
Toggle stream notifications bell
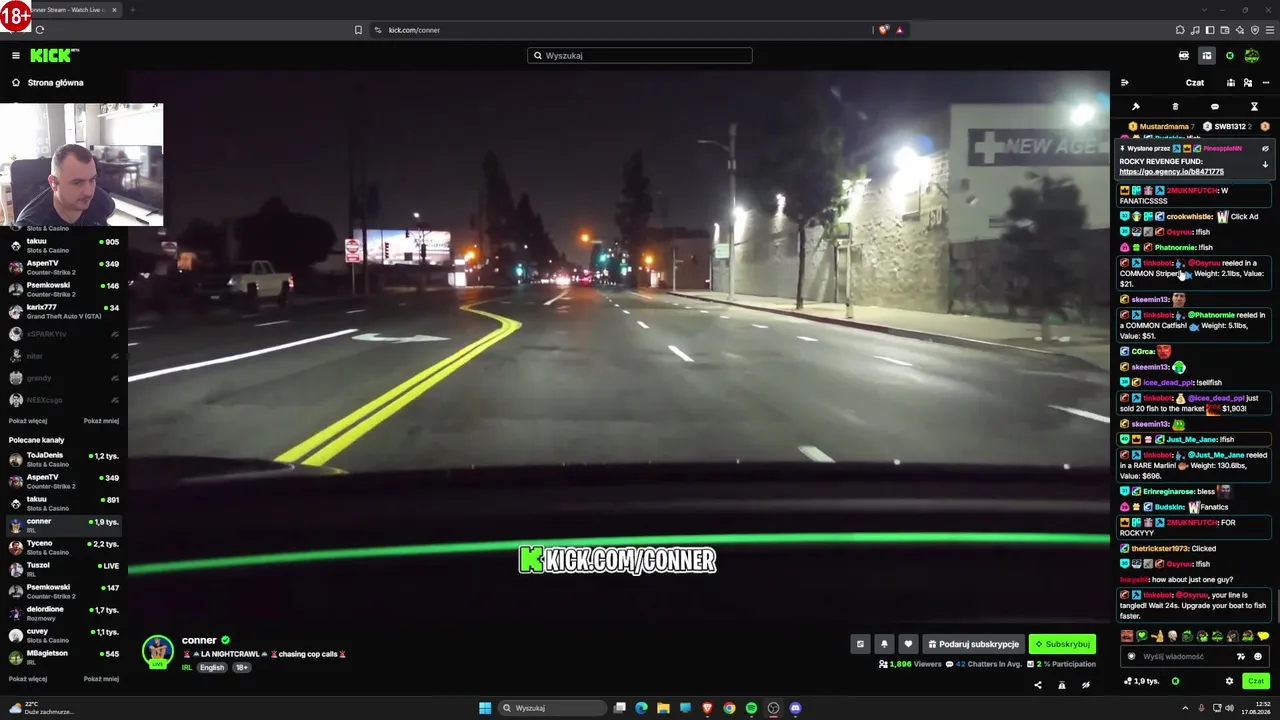click(884, 644)
